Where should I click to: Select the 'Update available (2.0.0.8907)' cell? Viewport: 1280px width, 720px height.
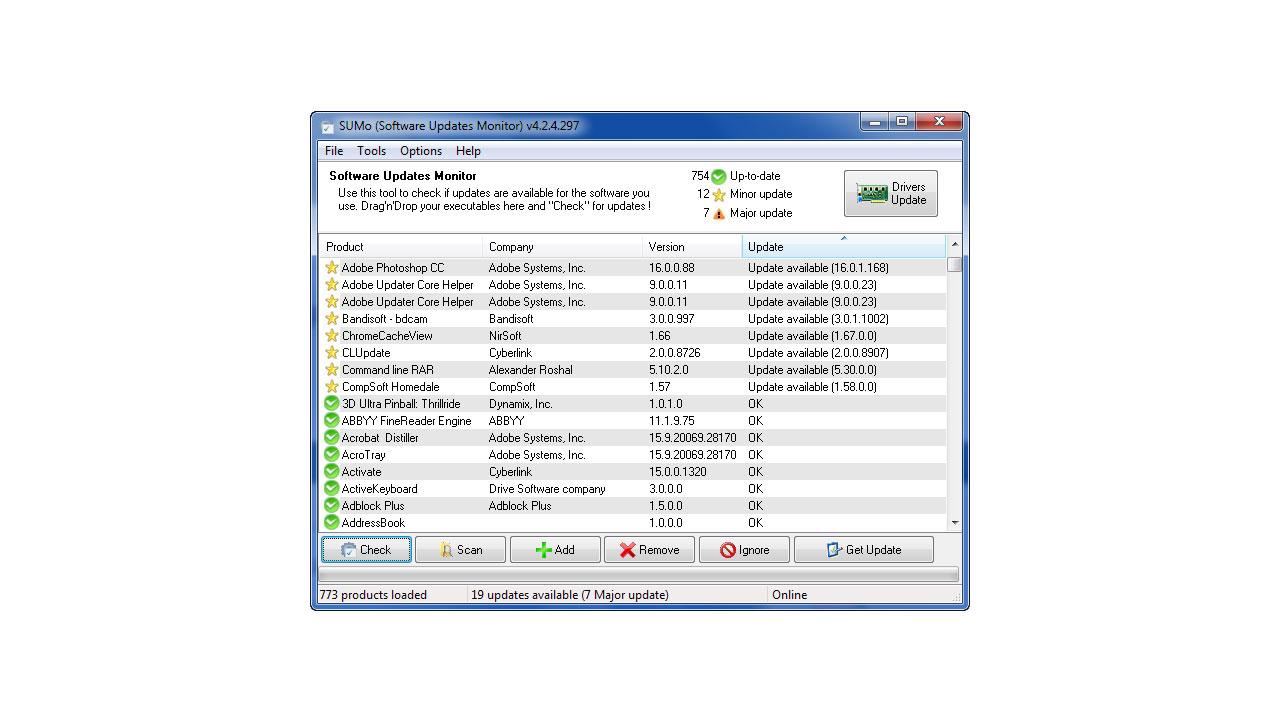tap(818, 353)
